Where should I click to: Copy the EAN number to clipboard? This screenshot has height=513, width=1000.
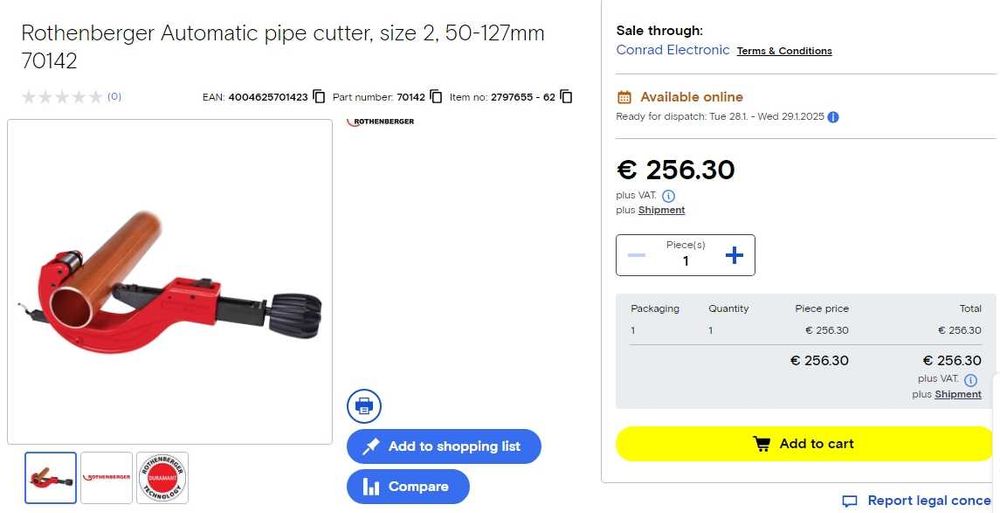point(319,97)
